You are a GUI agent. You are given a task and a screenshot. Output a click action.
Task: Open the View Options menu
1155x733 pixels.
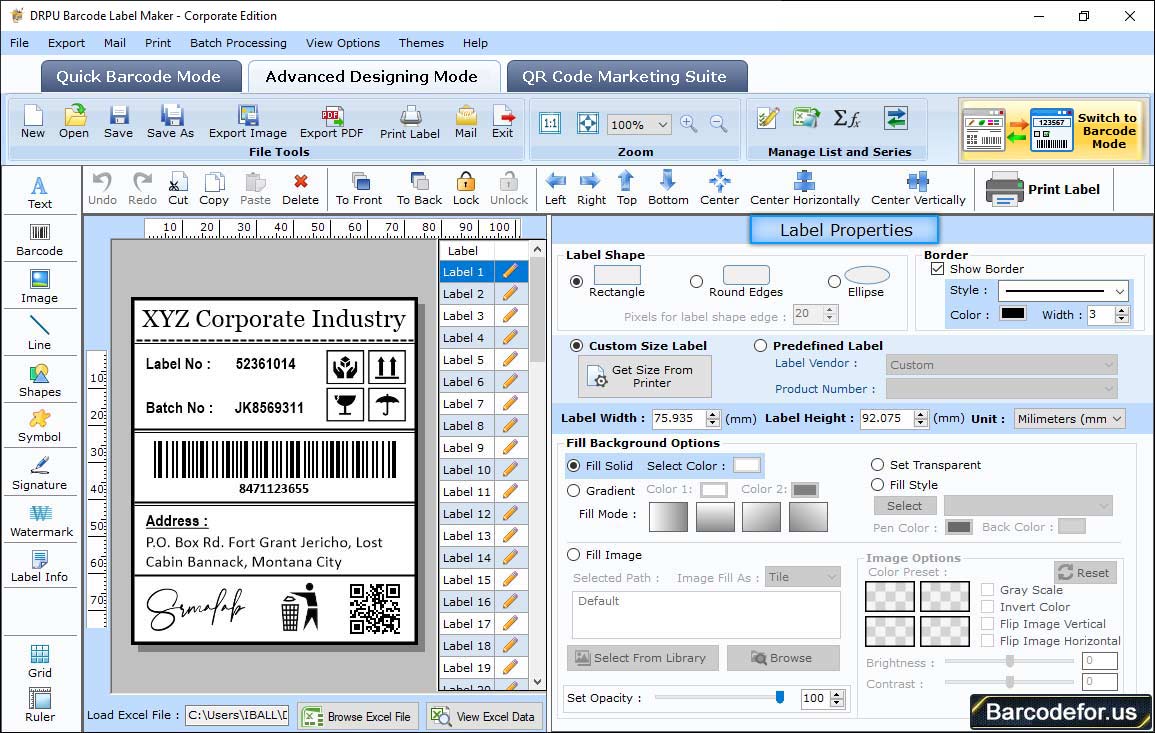click(x=343, y=43)
